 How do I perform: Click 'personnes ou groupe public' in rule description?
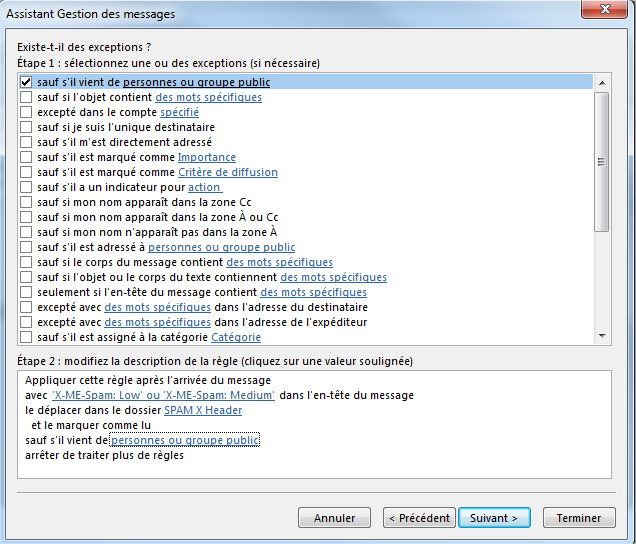(184, 440)
